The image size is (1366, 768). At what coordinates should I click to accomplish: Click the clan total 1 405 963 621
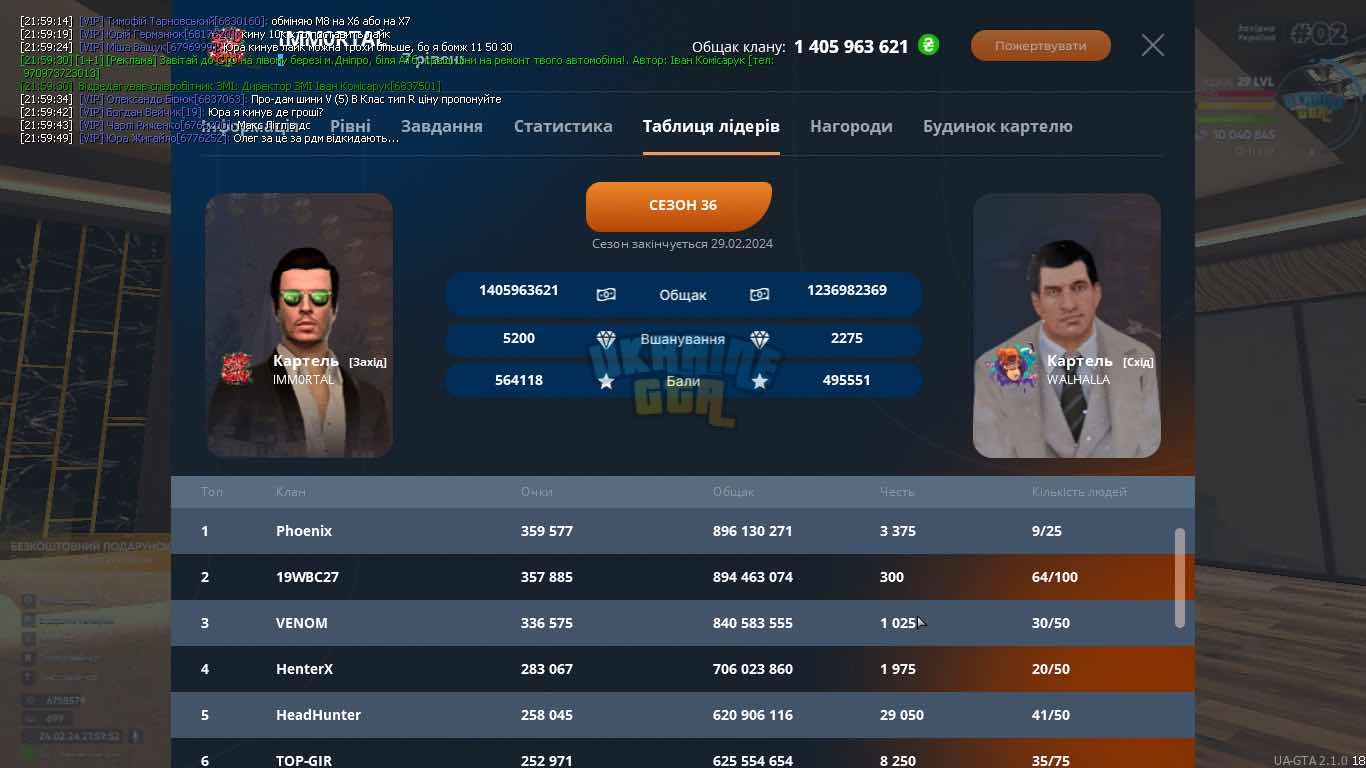851,46
